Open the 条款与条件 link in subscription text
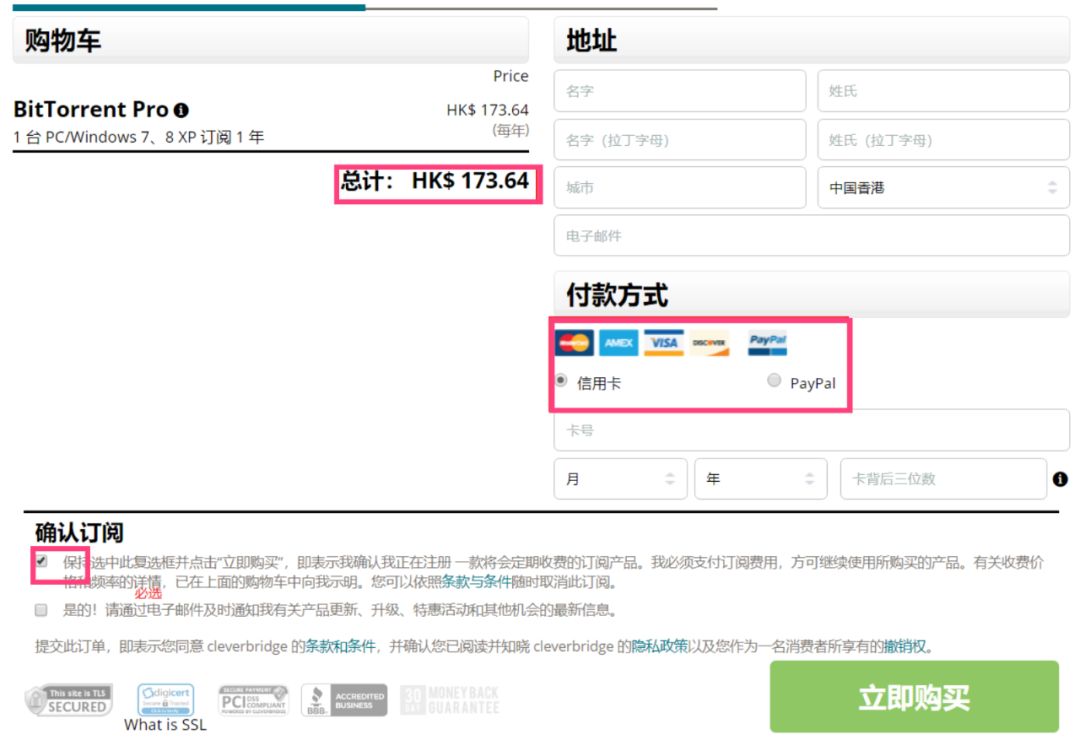The height and width of the screenshot is (740, 1080). [476, 582]
